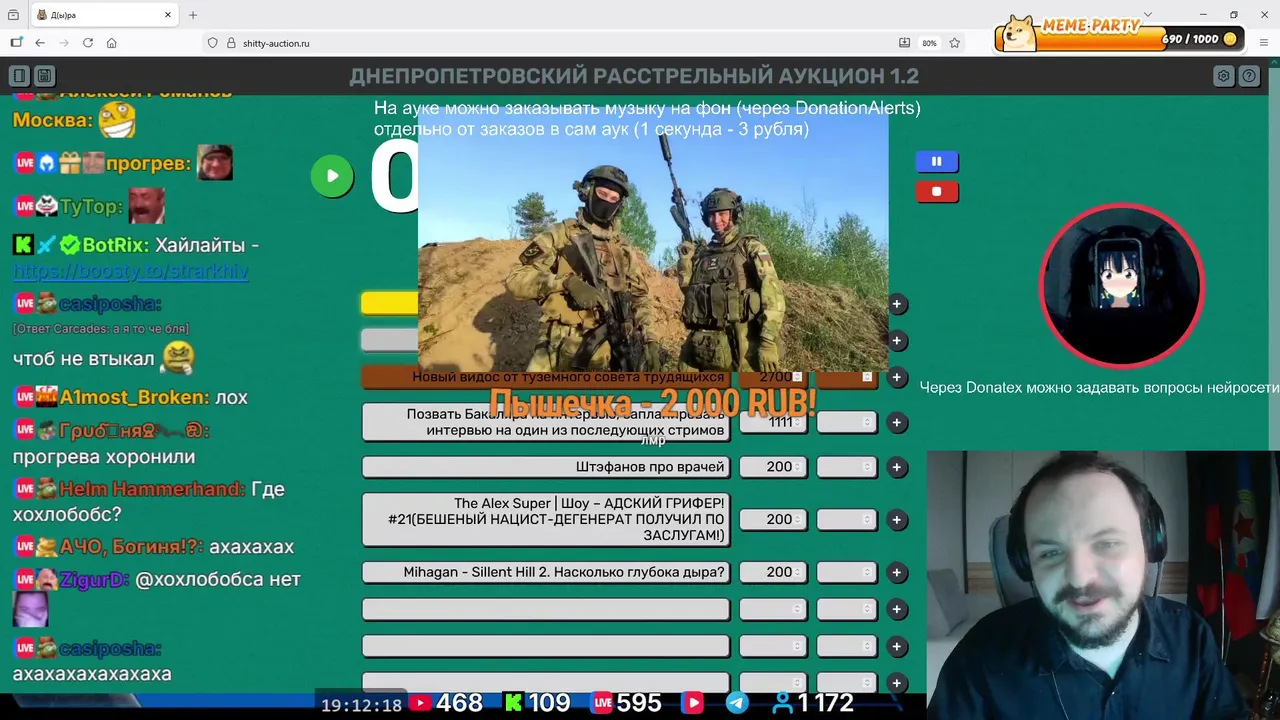The image size is (1280, 720).
Task: Toggle the auction sidebar panel icon
Action: 19,76
